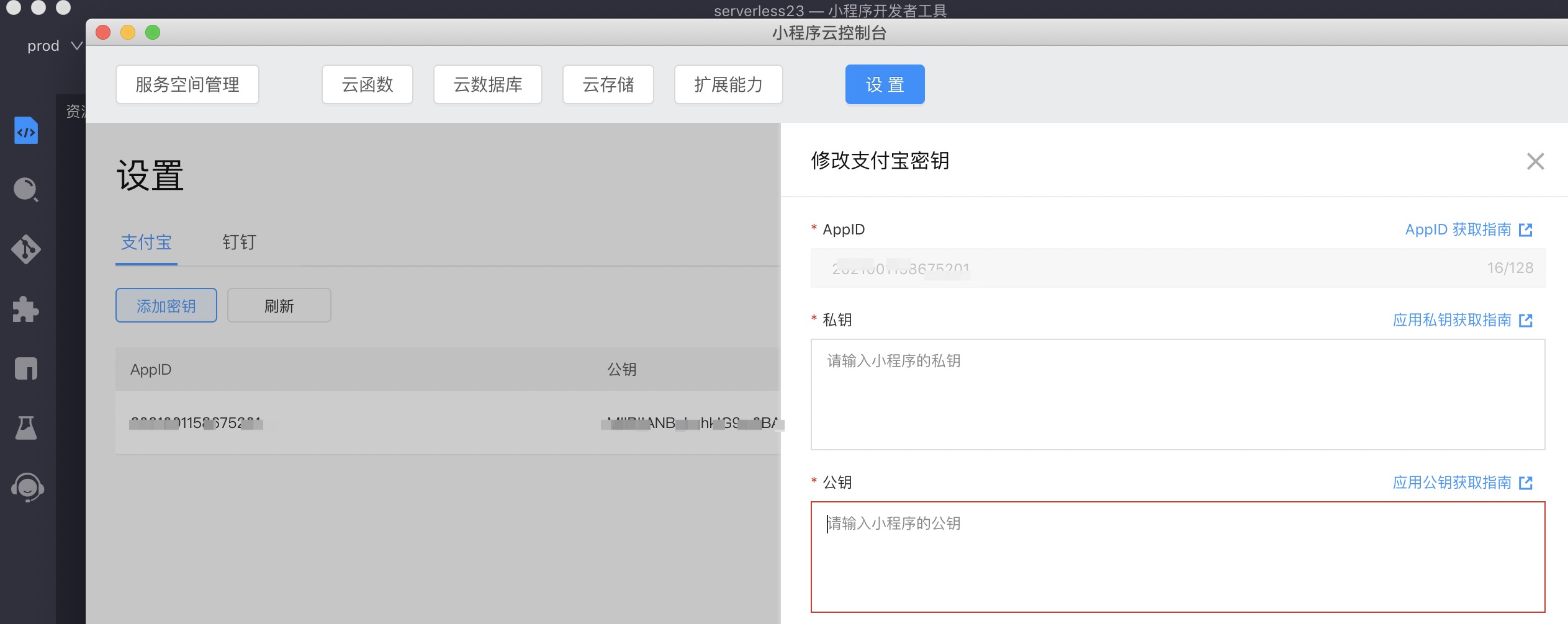Switch to 云存储 tab
Screen dimensions: 1568x624
coord(608,84)
